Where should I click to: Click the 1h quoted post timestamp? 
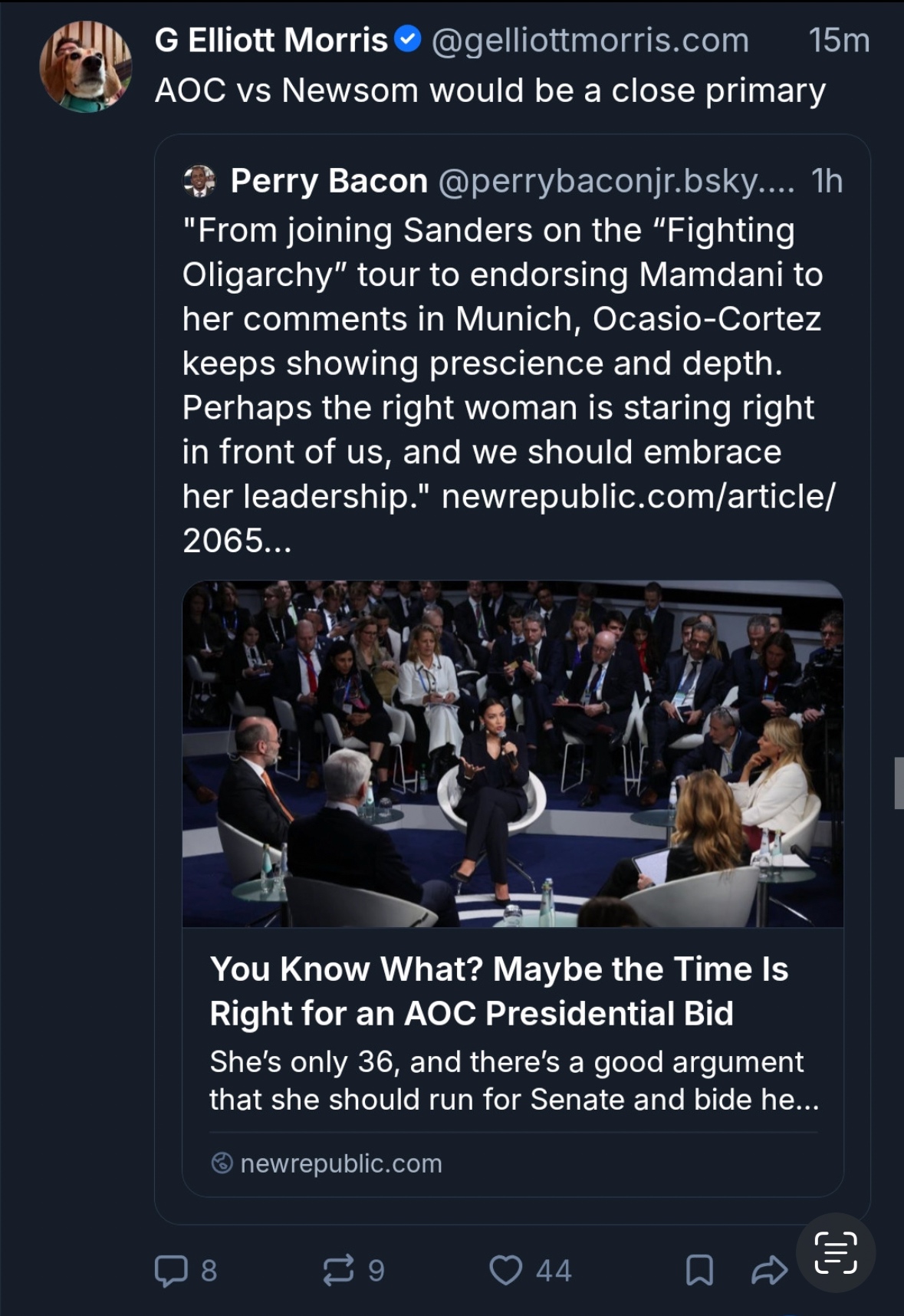(827, 181)
